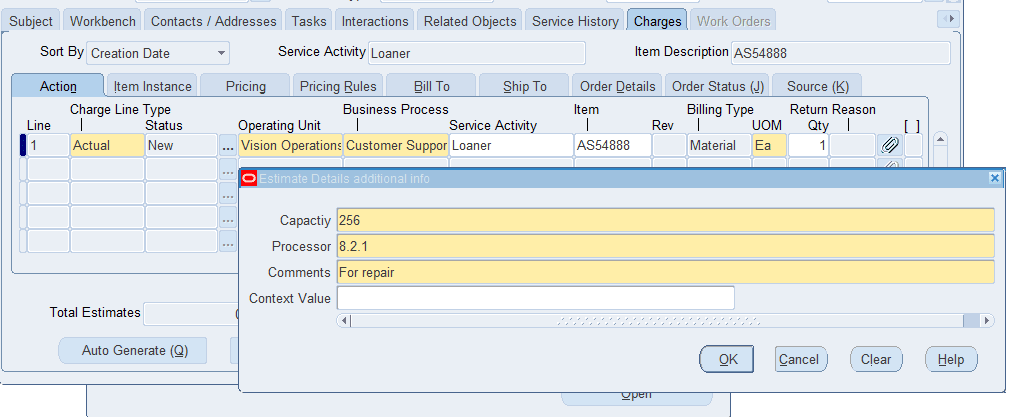The width and height of the screenshot is (1031, 417).
Task: Select Service Activity cell 'Loaner' in line 1
Action: 512,145
